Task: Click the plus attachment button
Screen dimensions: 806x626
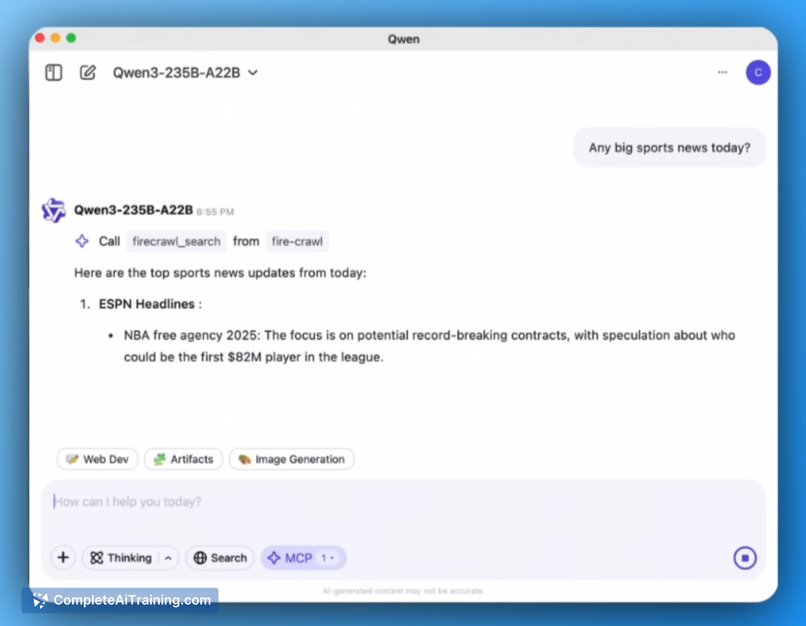Action: pyautogui.click(x=63, y=558)
